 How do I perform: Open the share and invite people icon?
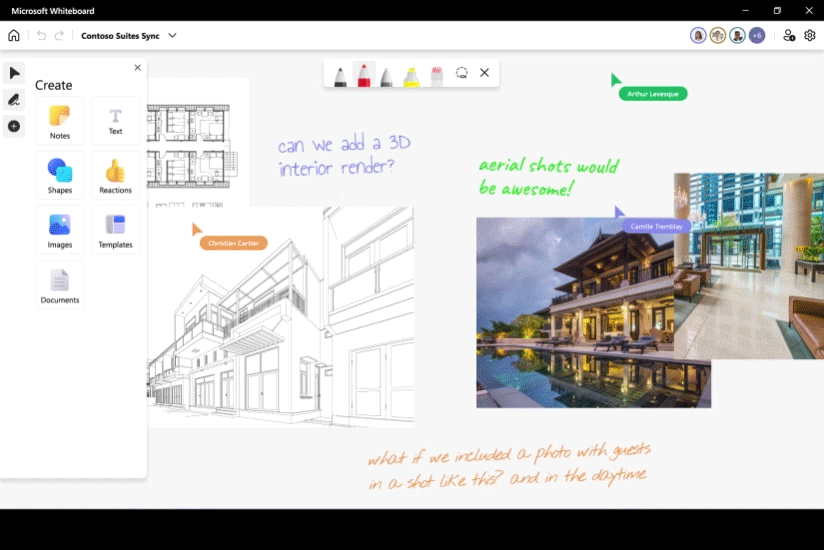[x=789, y=35]
